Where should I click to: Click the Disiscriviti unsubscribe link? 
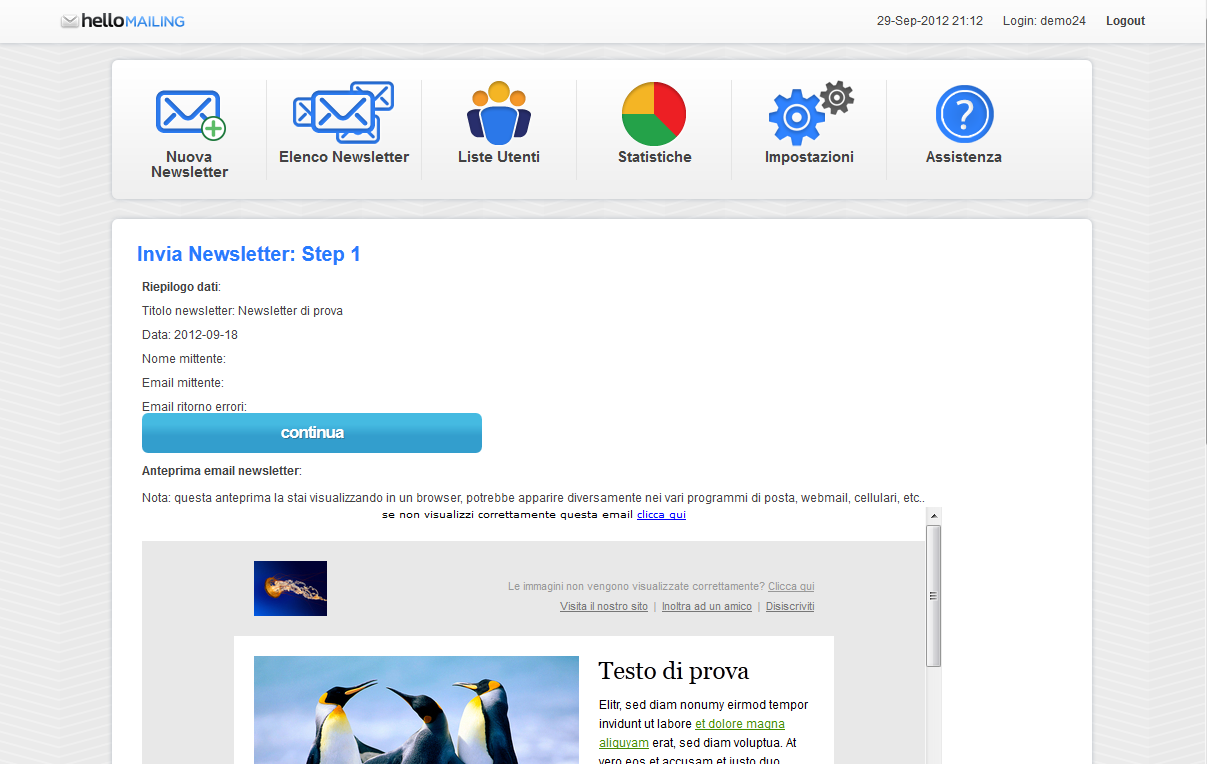(x=790, y=606)
